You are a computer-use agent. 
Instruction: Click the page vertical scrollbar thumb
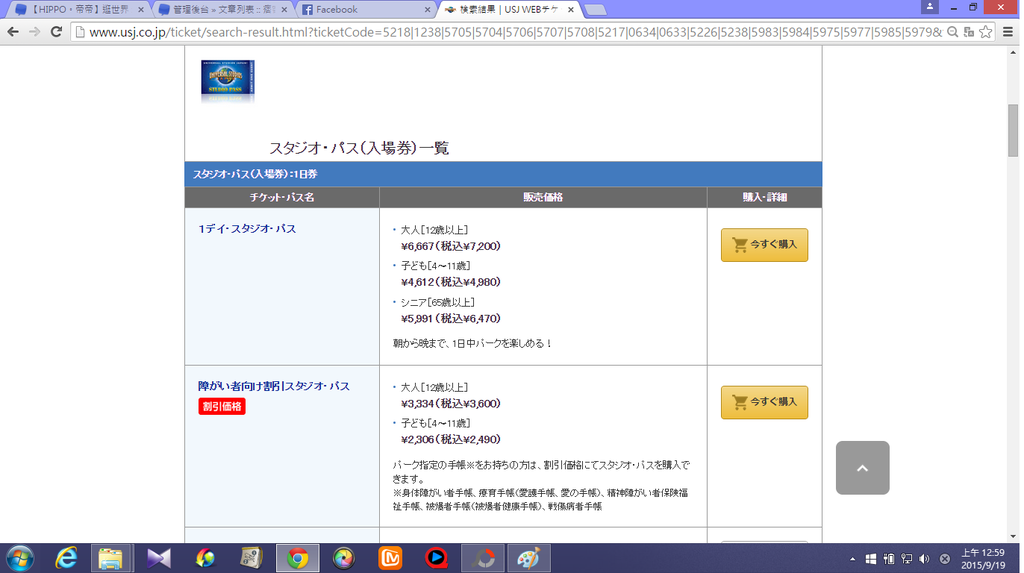coord(1013,131)
